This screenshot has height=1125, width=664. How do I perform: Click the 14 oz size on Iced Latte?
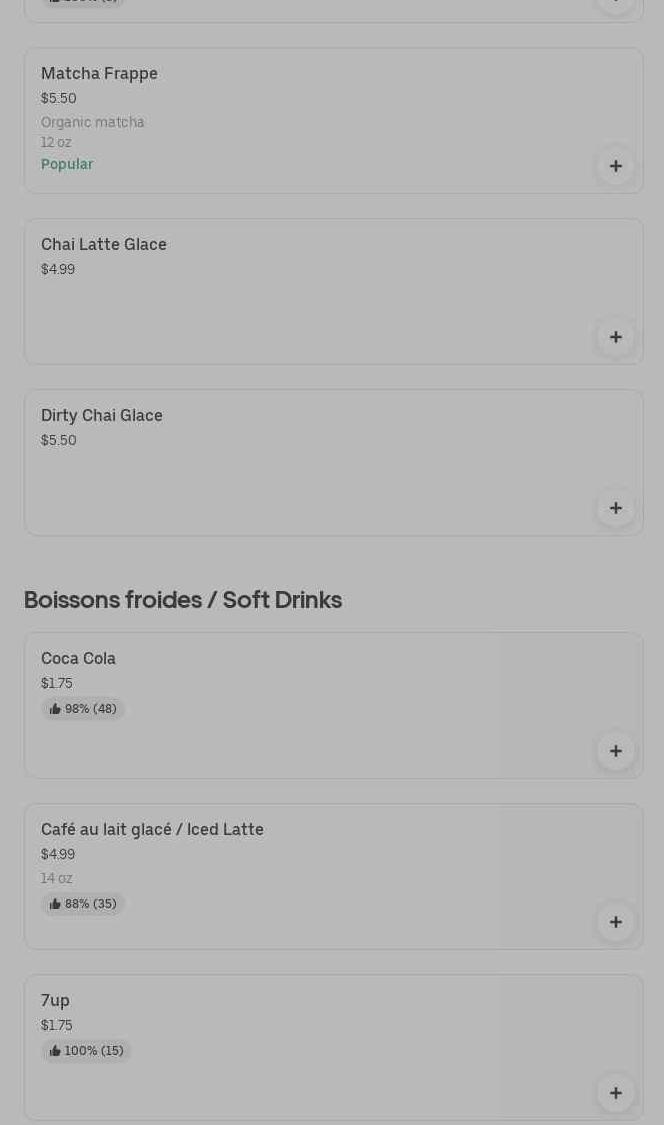(x=57, y=878)
